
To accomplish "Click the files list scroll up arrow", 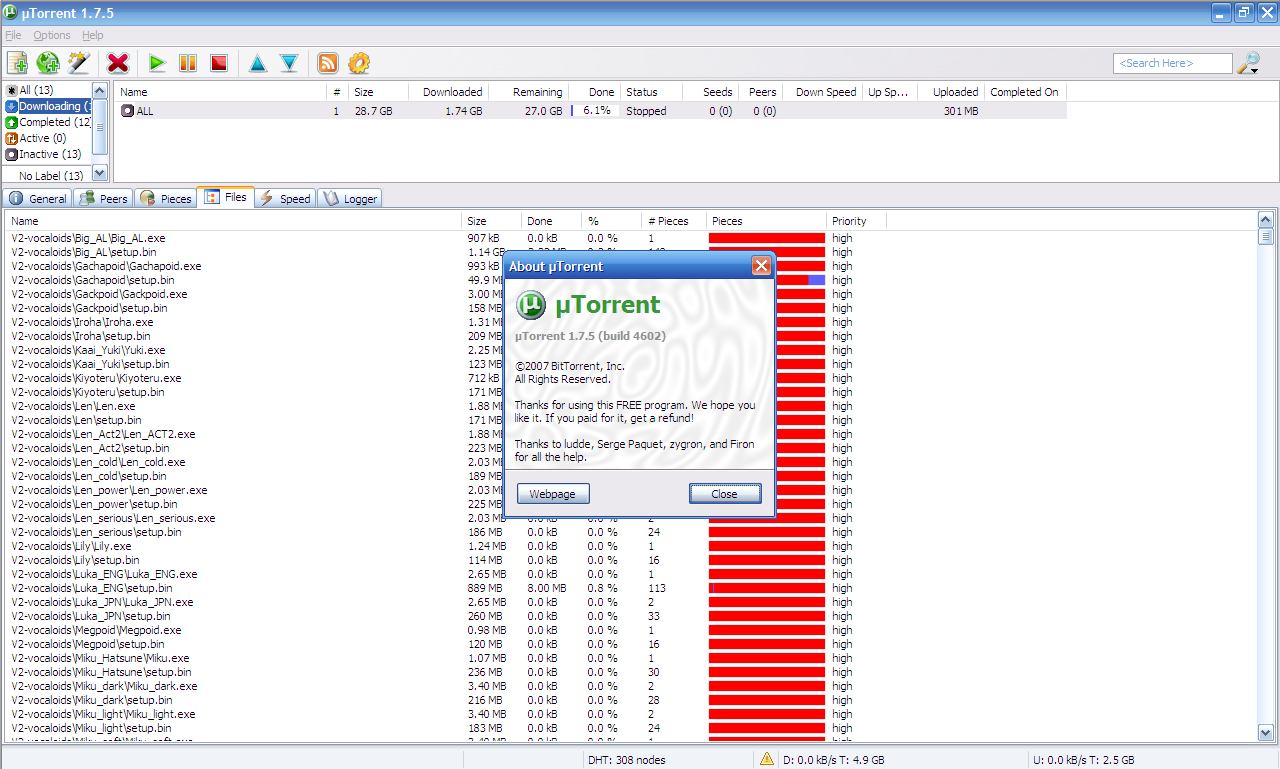I will click(x=1266, y=220).
